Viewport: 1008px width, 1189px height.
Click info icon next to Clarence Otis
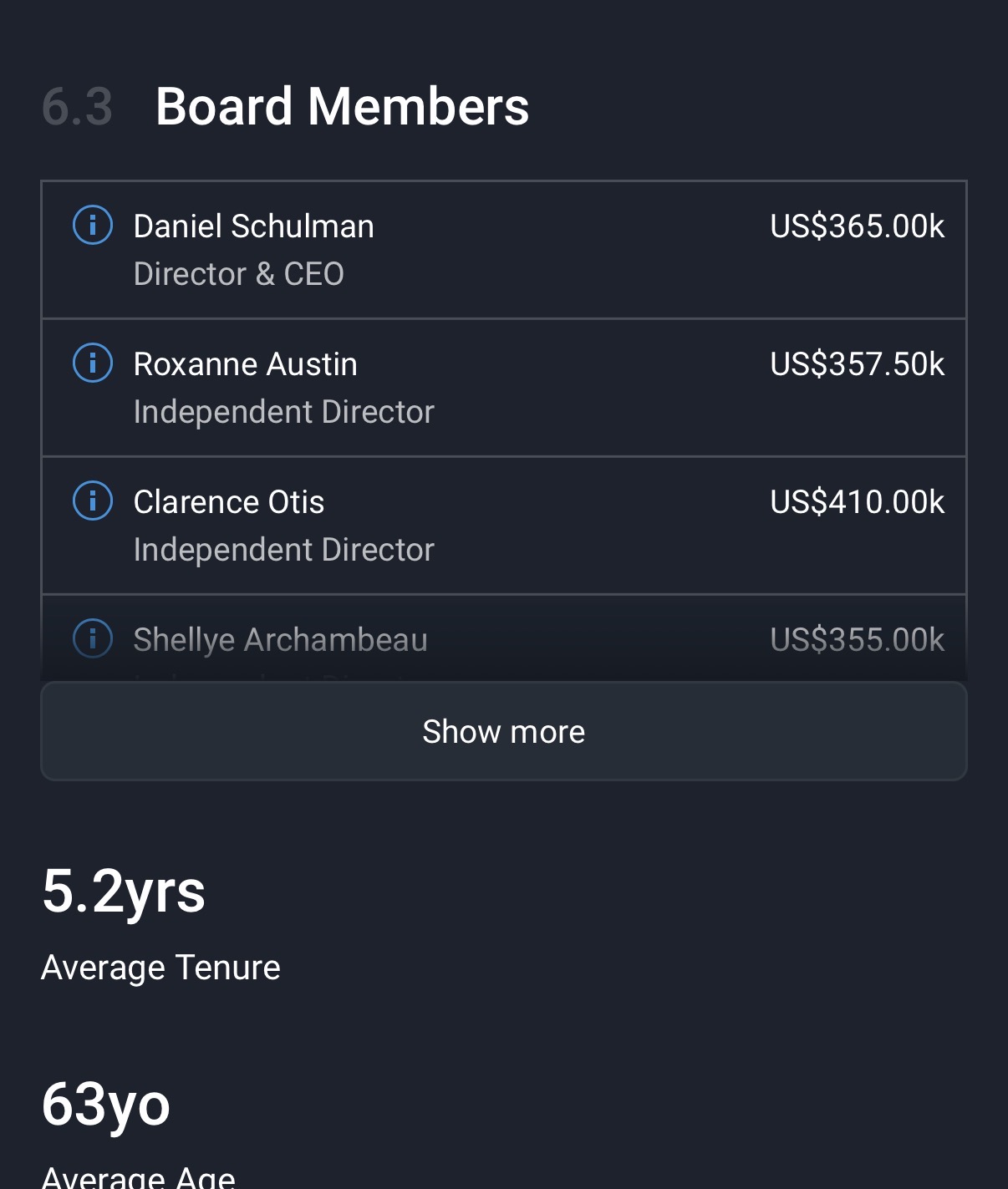click(93, 501)
